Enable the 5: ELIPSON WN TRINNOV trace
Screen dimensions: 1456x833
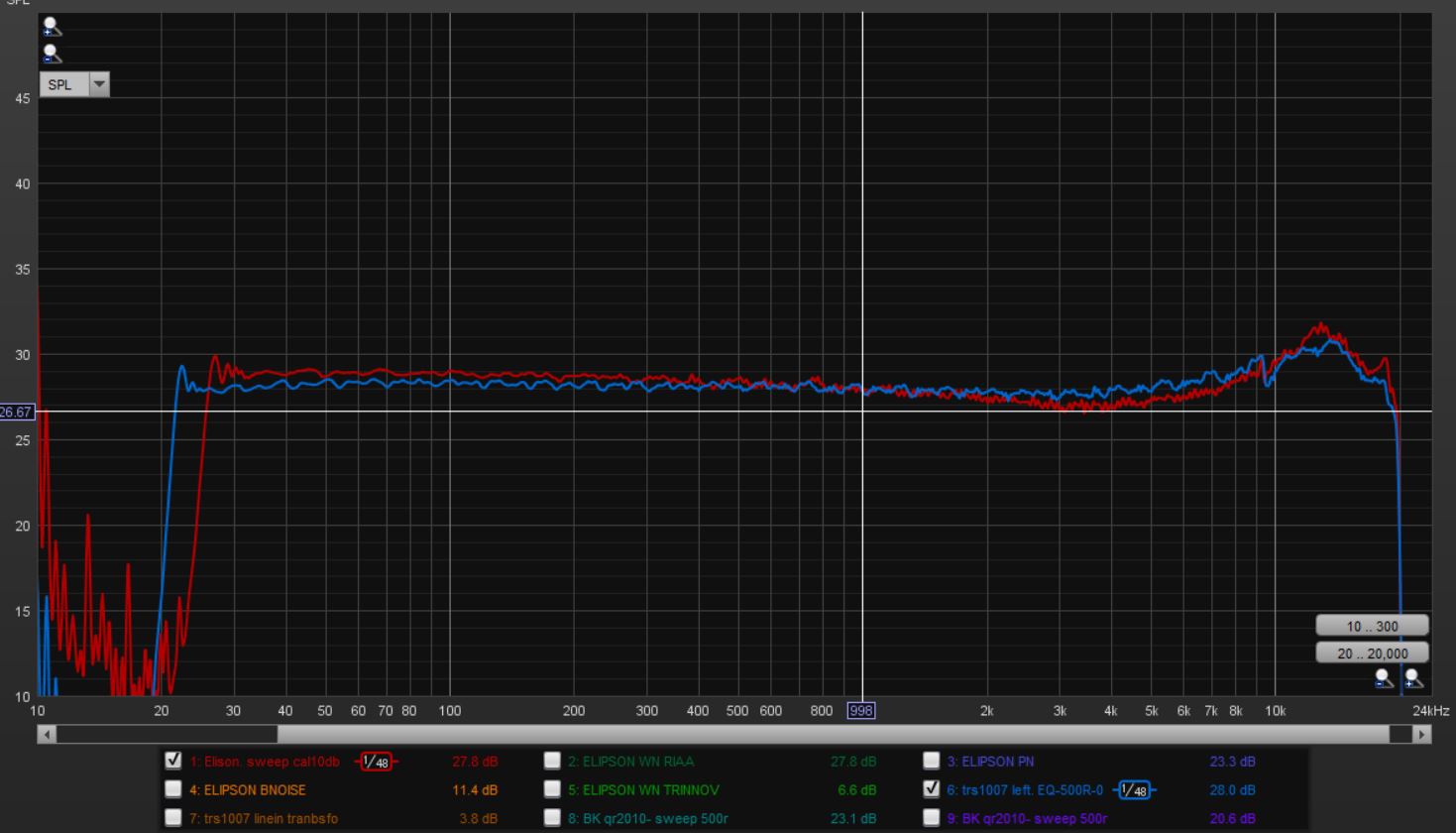(552, 789)
